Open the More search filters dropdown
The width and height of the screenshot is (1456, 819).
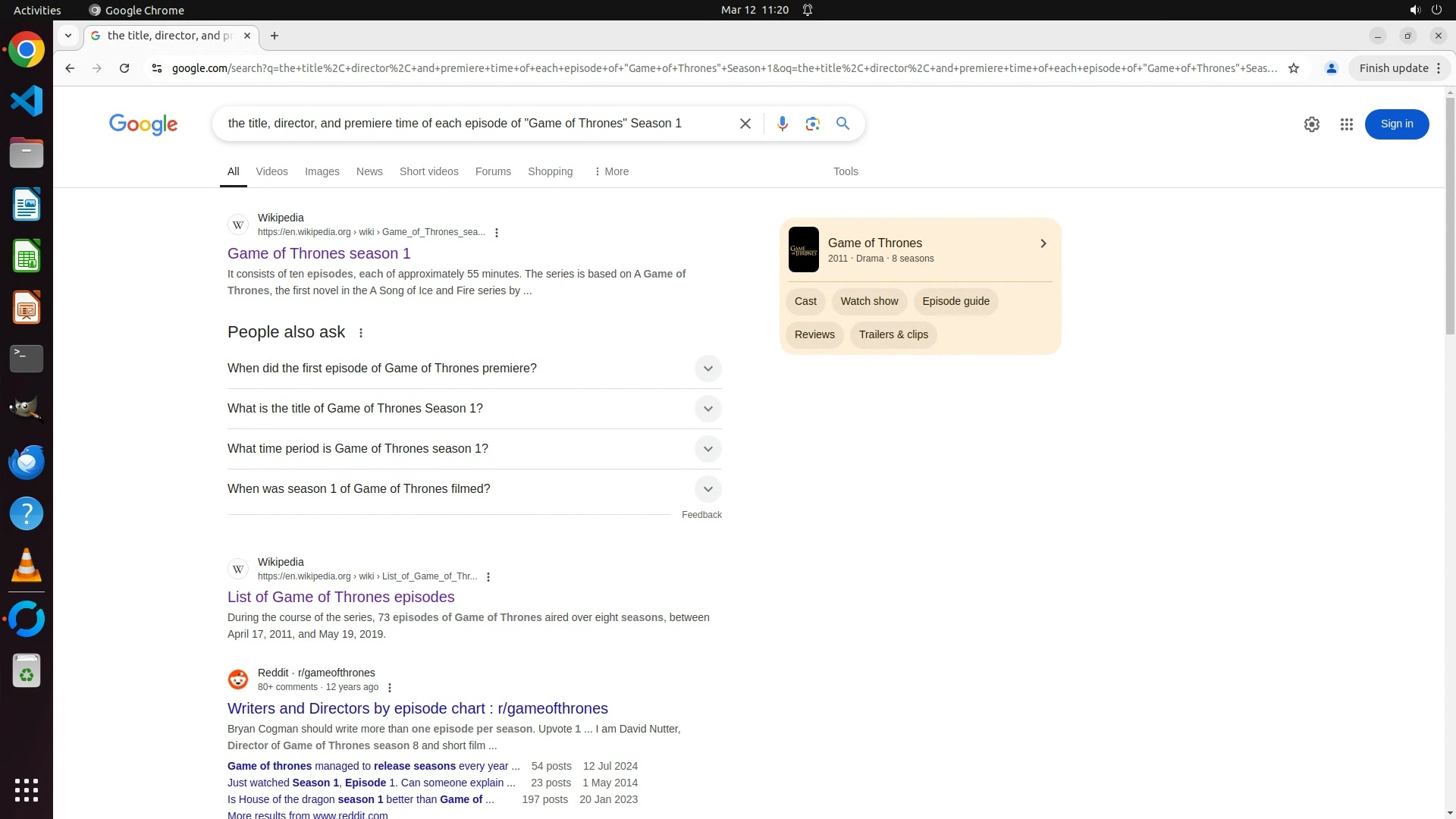pos(611,171)
